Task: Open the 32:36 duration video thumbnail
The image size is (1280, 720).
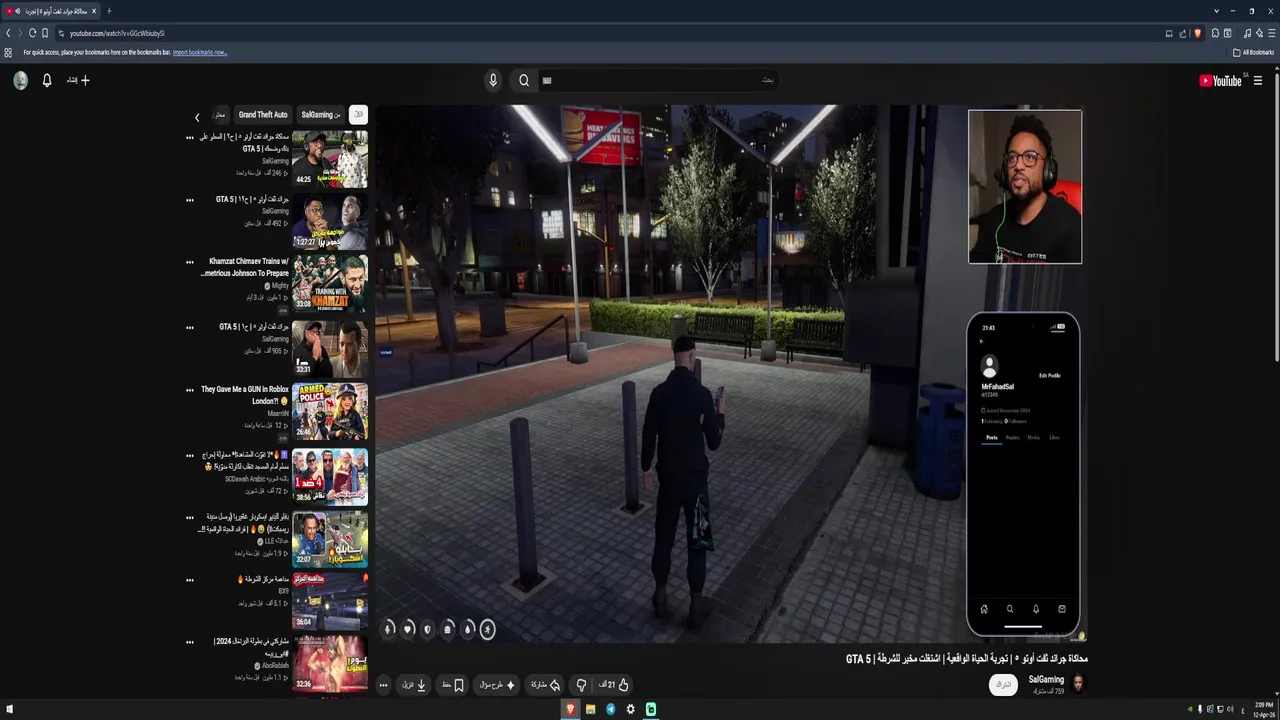Action: coord(330,663)
